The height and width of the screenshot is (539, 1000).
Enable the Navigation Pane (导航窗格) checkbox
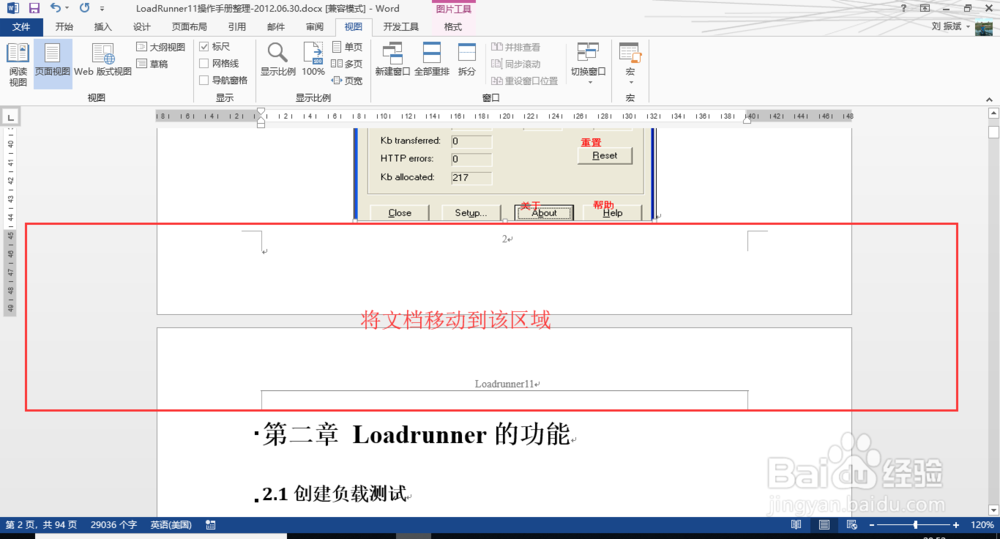204,80
